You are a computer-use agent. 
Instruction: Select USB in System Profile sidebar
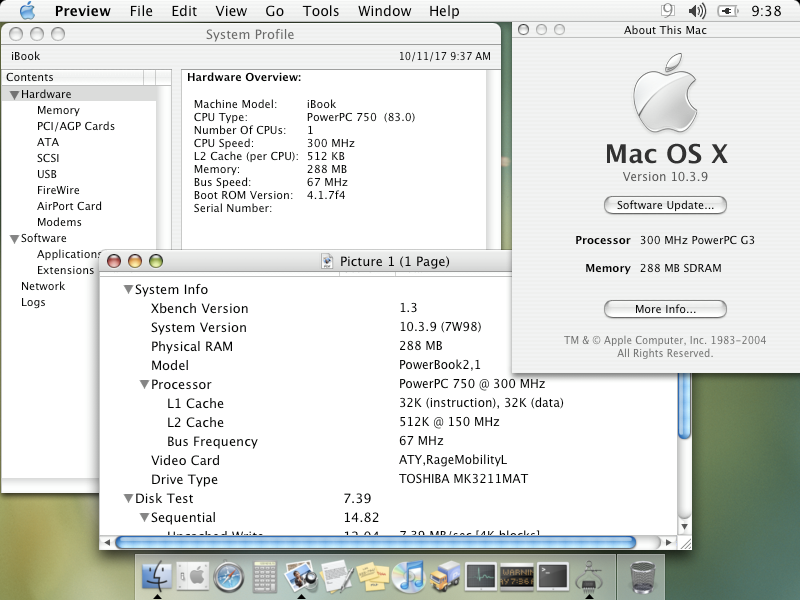[x=47, y=174]
